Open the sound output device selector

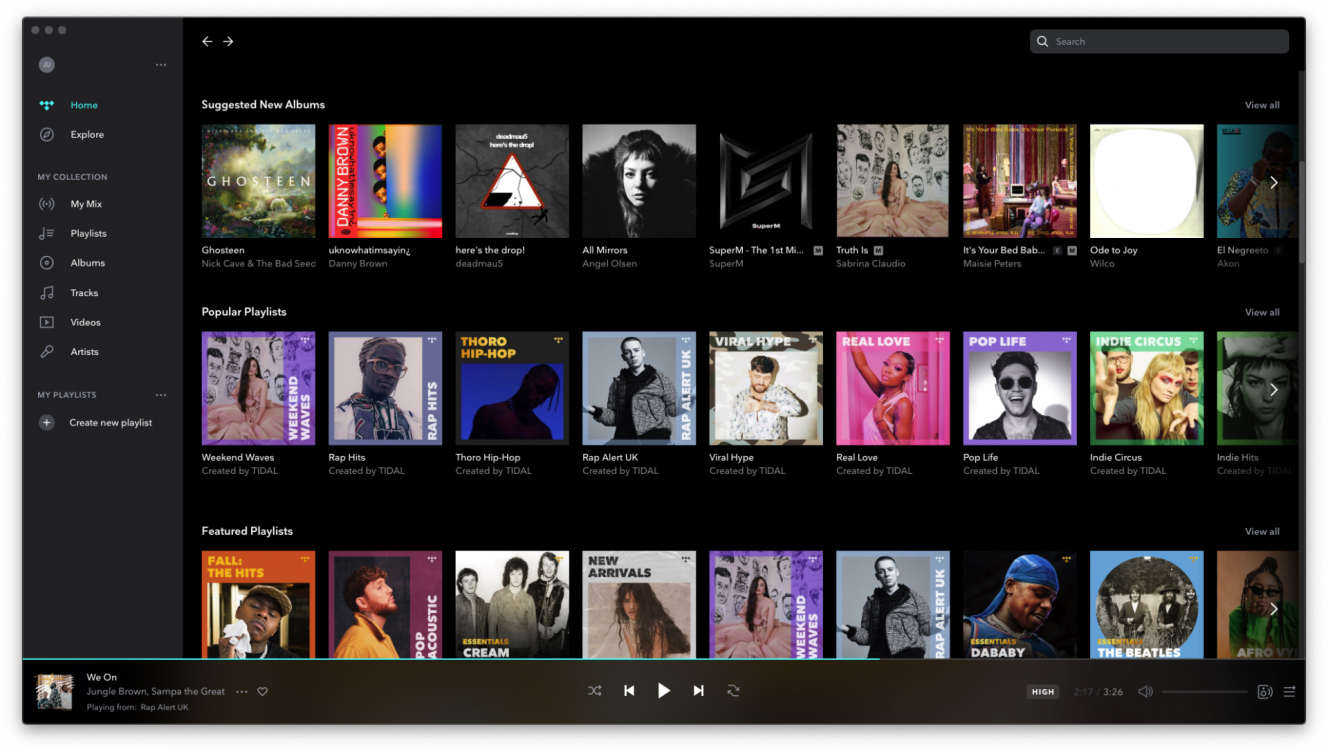click(1265, 692)
